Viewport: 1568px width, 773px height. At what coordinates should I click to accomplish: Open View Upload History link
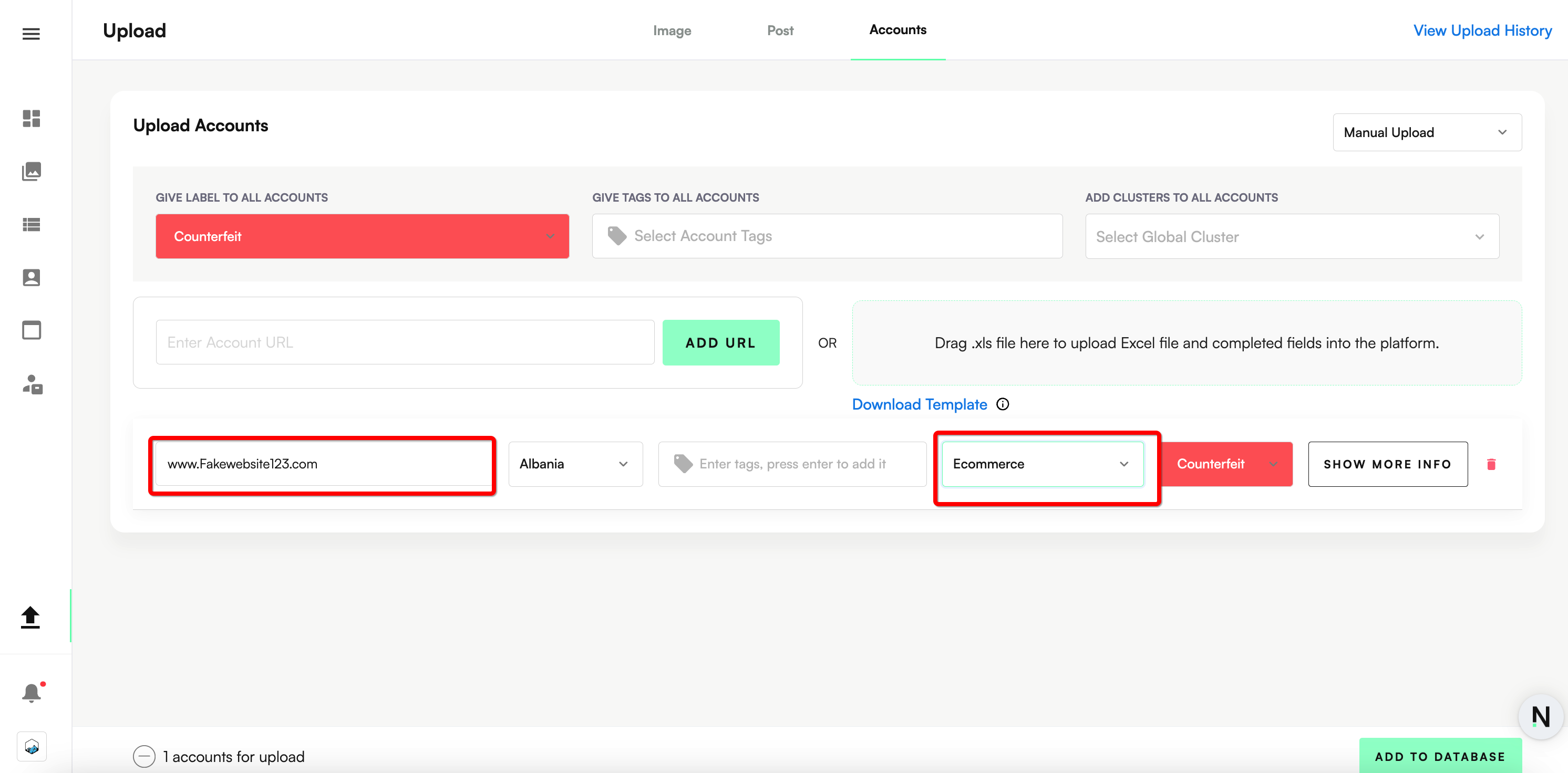point(1482,30)
